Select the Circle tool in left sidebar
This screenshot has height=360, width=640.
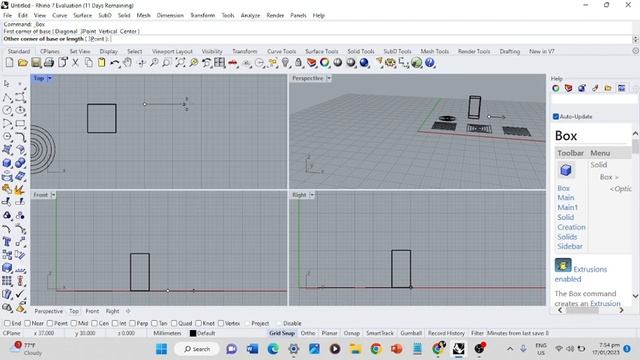pos(7,110)
